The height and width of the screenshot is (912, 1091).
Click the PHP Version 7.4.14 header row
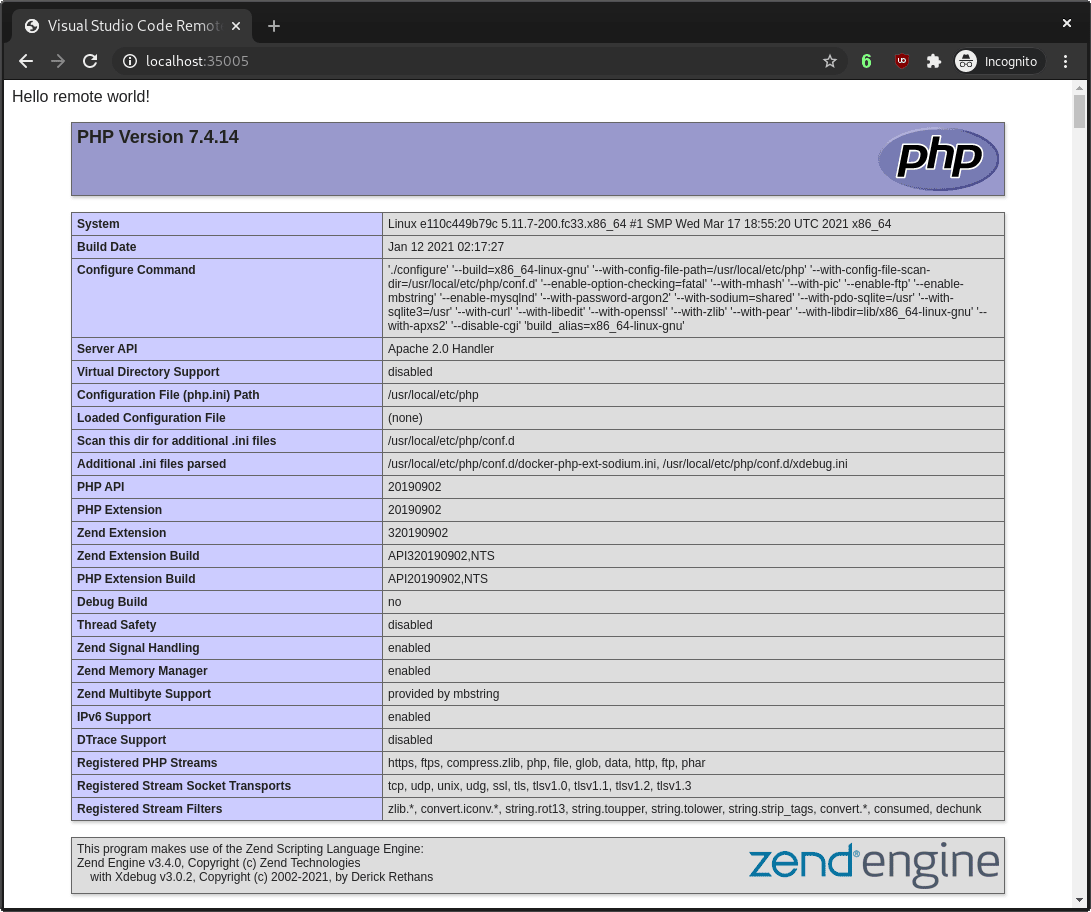tap(157, 137)
